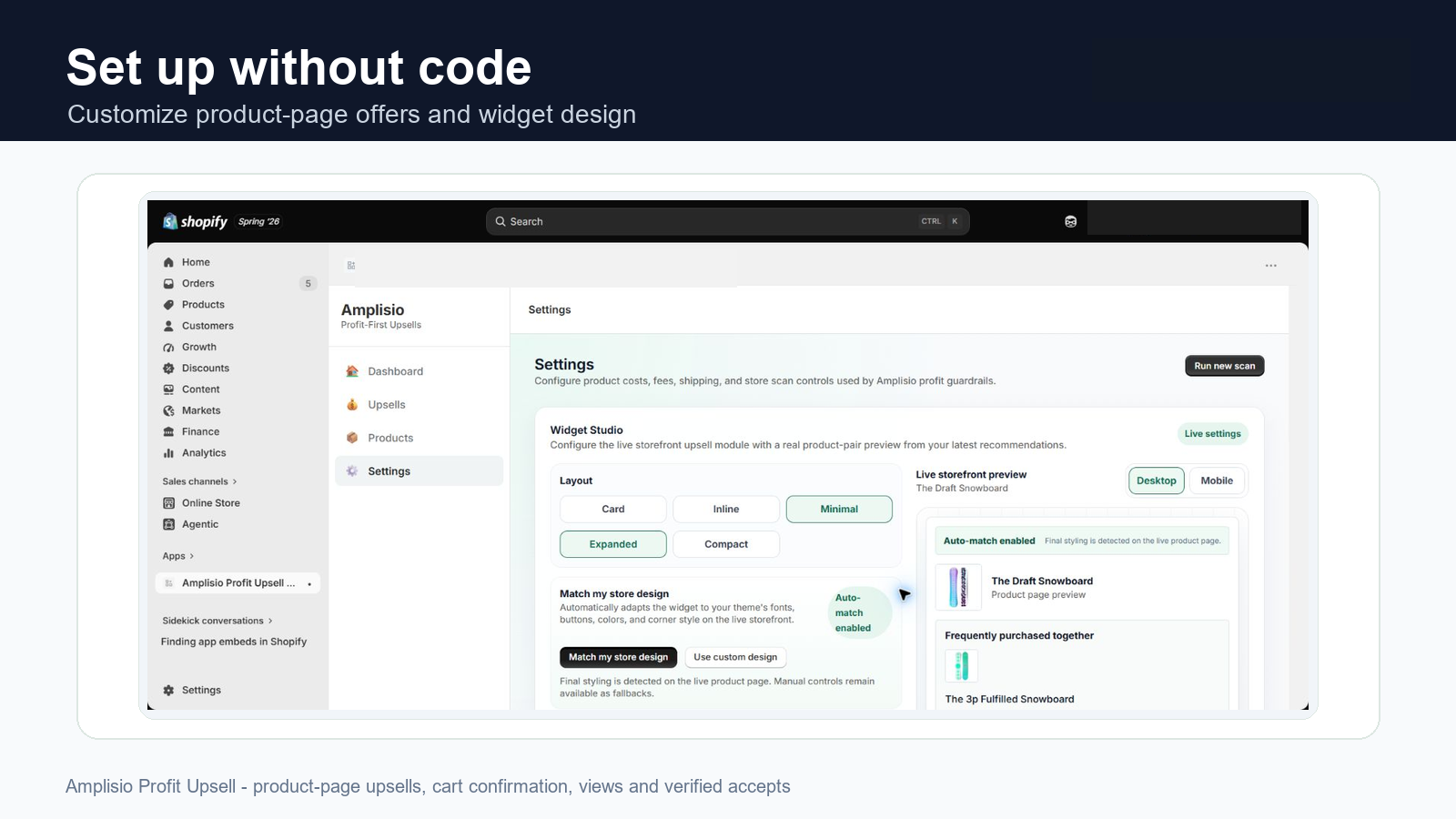Open Home via its house icon
The image size is (1456, 819).
click(168, 262)
